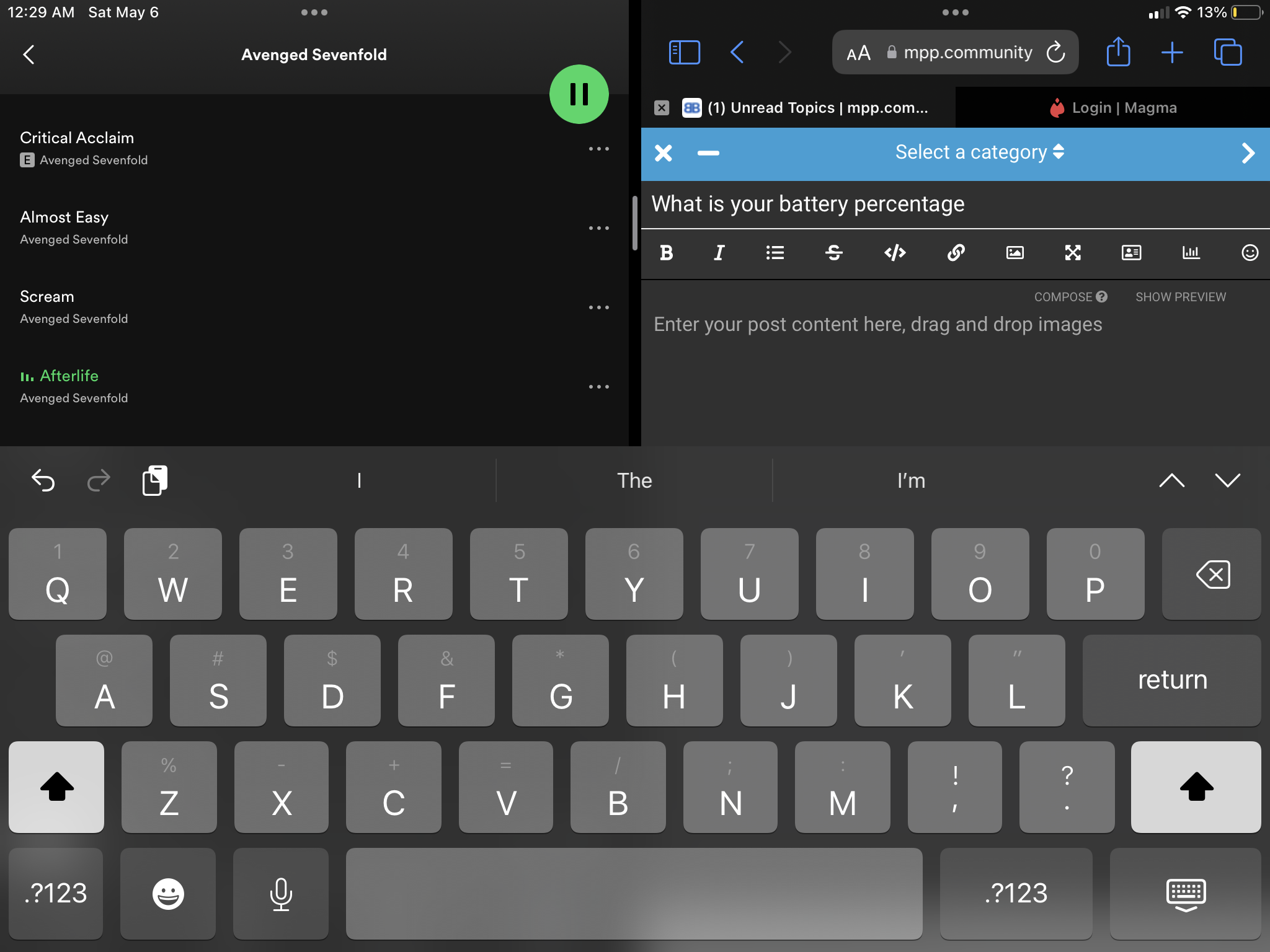Viewport: 1270px width, 952px height.
Task: Insert code formatting
Action: click(895, 253)
